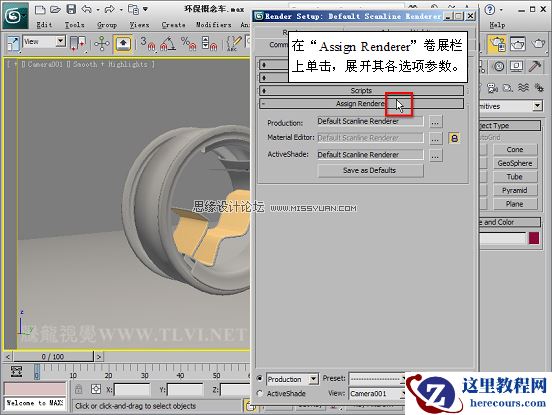Image resolution: width=552 pixels, height=415 pixels.
Task: Open the Preset dropdown in Render Setup
Action: click(376, 379)
